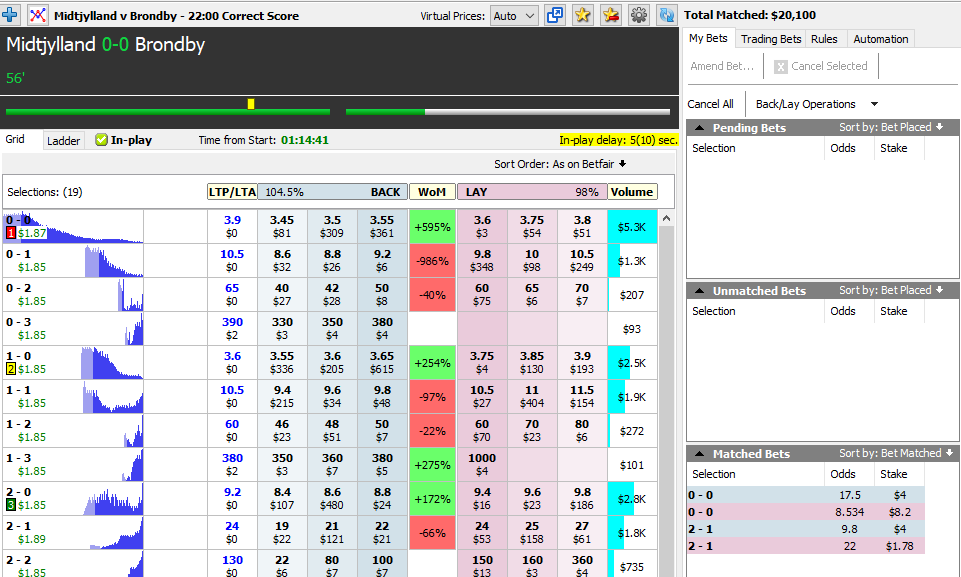Click the first half progress bar
The height and width of the screenshot is (577, 961).
168,112
